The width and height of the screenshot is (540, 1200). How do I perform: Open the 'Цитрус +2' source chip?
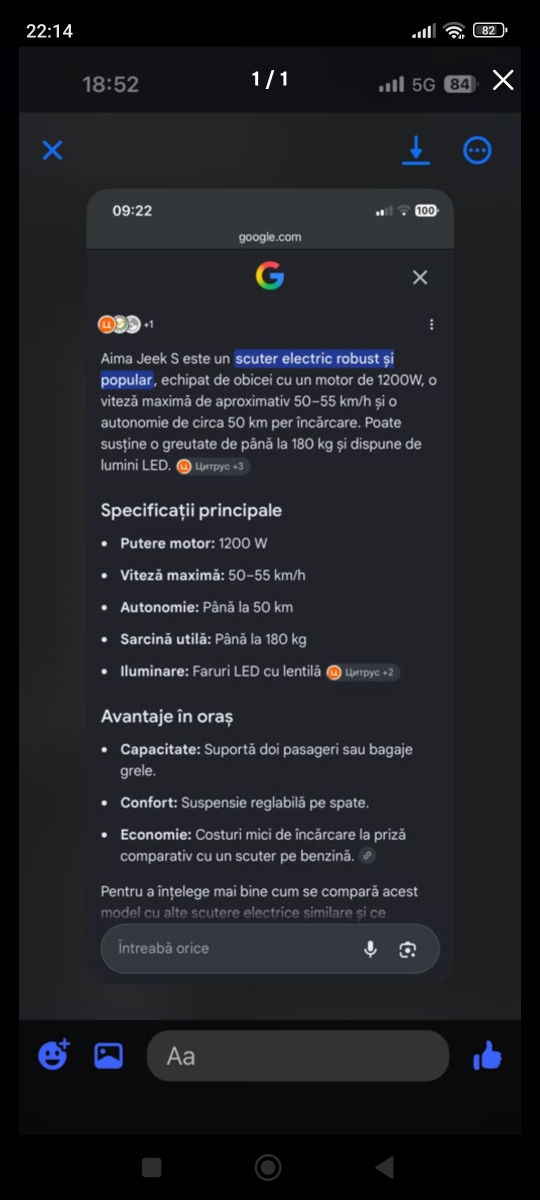[x=363, y=672]
